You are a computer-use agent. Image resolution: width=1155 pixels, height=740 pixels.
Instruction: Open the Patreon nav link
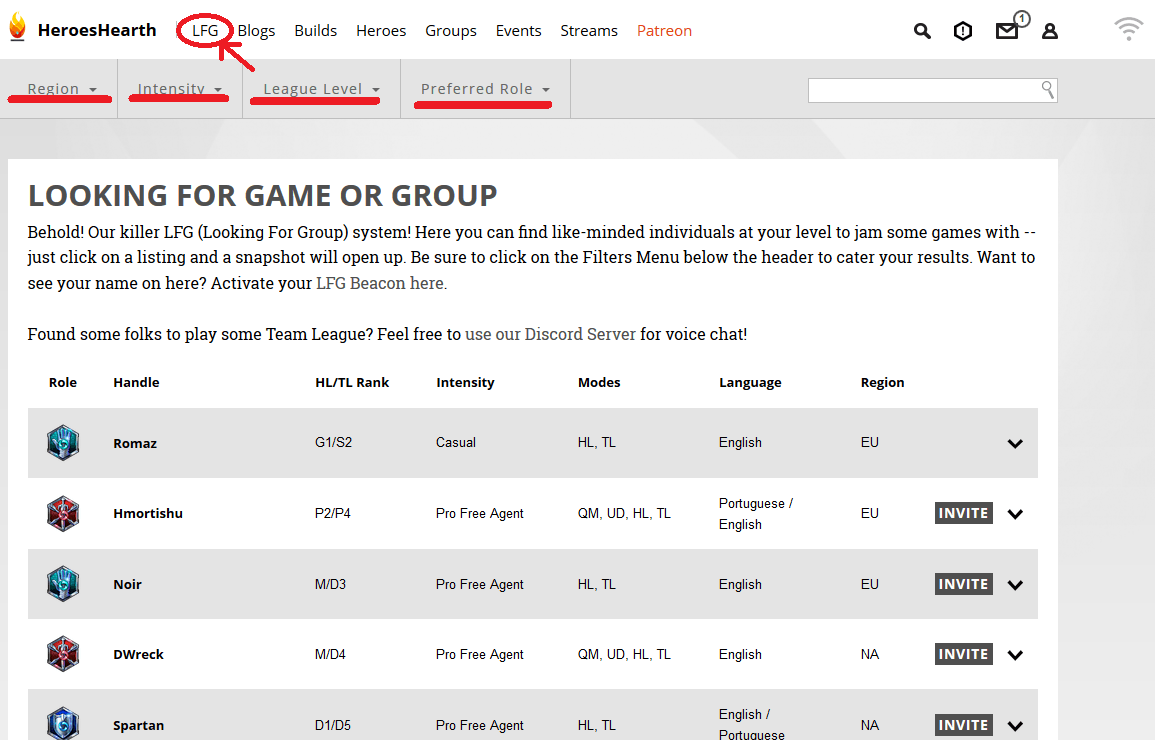pyautogui.click(x=664, y=31)
